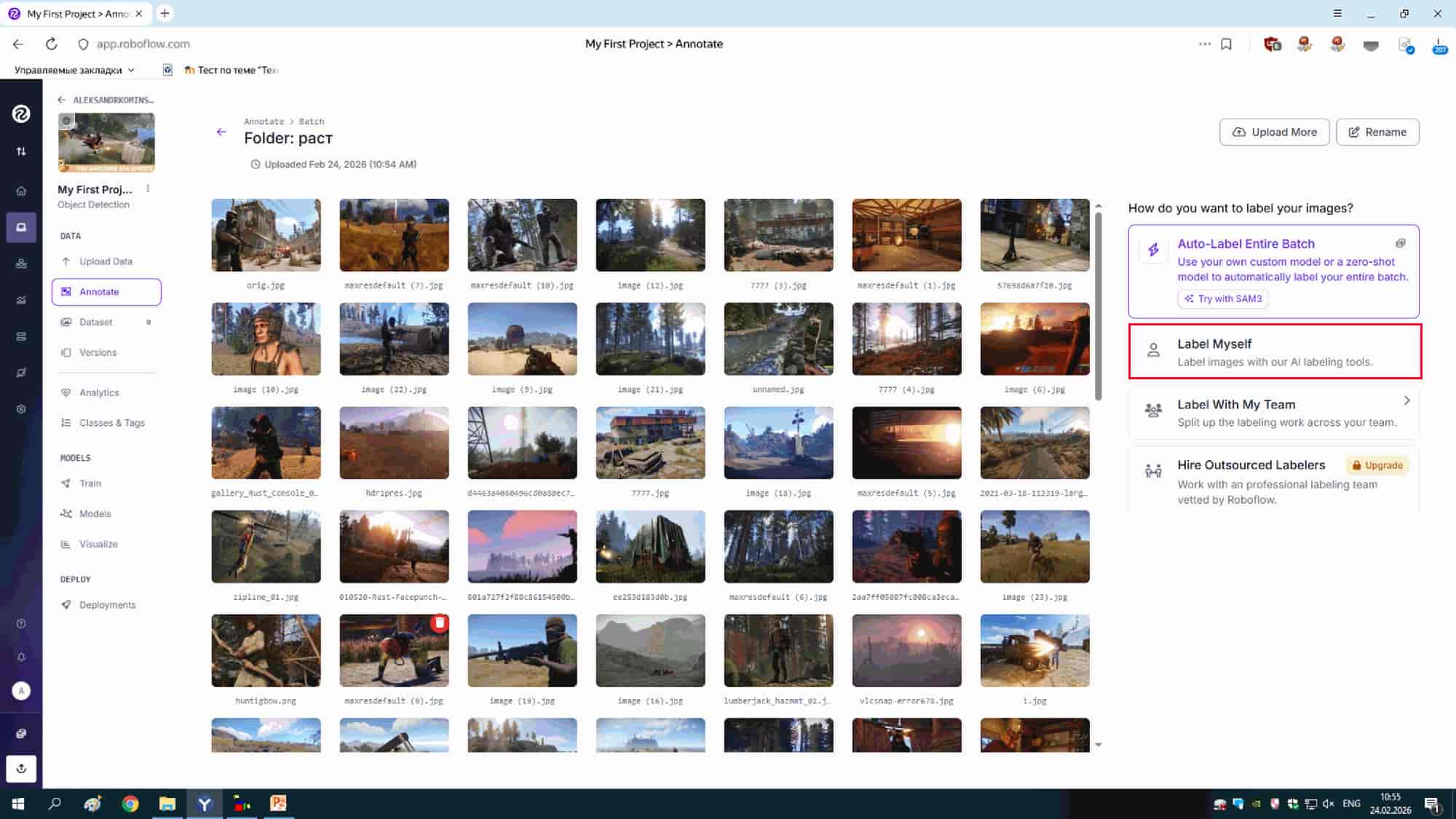The height and width of the screenshot is (819, 1456).
Task: Click the back arrow next to Folder: раст
Action: 221,132
